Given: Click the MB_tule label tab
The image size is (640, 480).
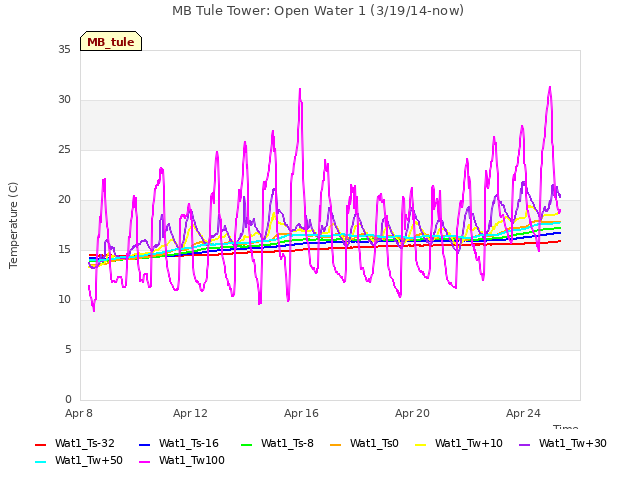Looking at the screenshot, I should [x=111, y=41].
